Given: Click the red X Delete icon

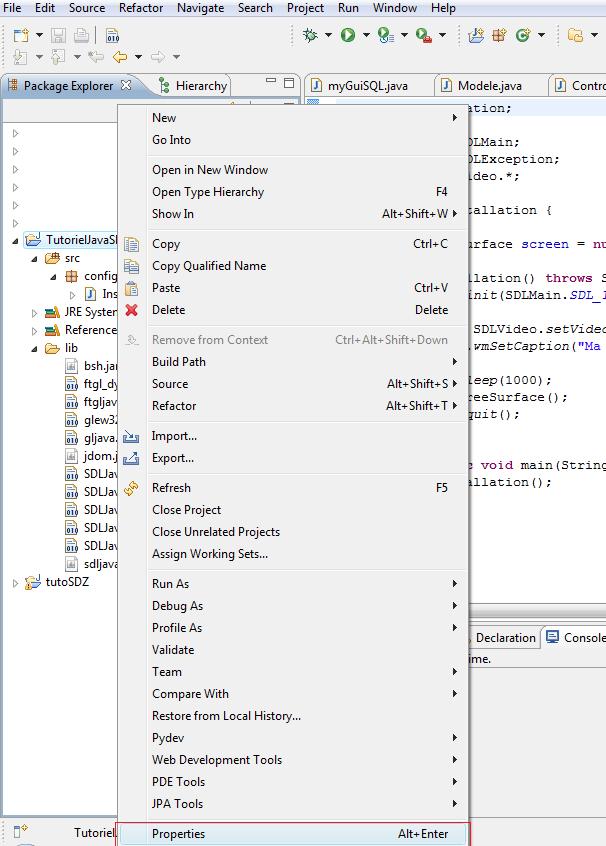Looking at the screenshot, I should pyautogui.click(x=132, y=310).
